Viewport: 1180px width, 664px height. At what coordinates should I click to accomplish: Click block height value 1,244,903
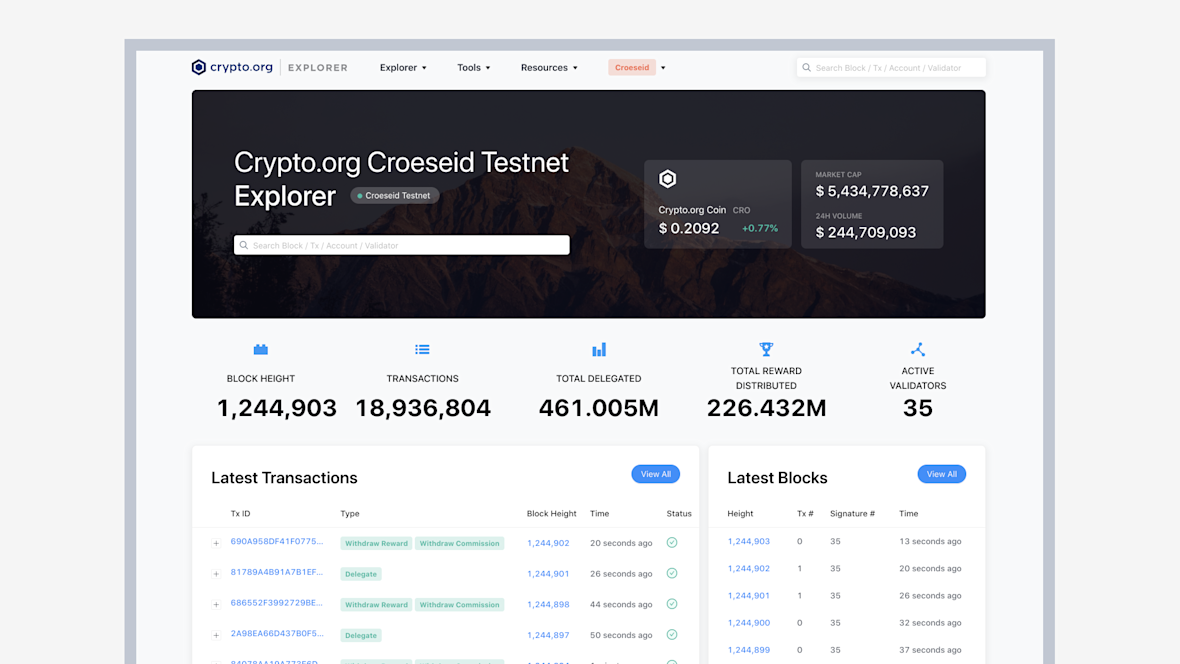[277, 408]
